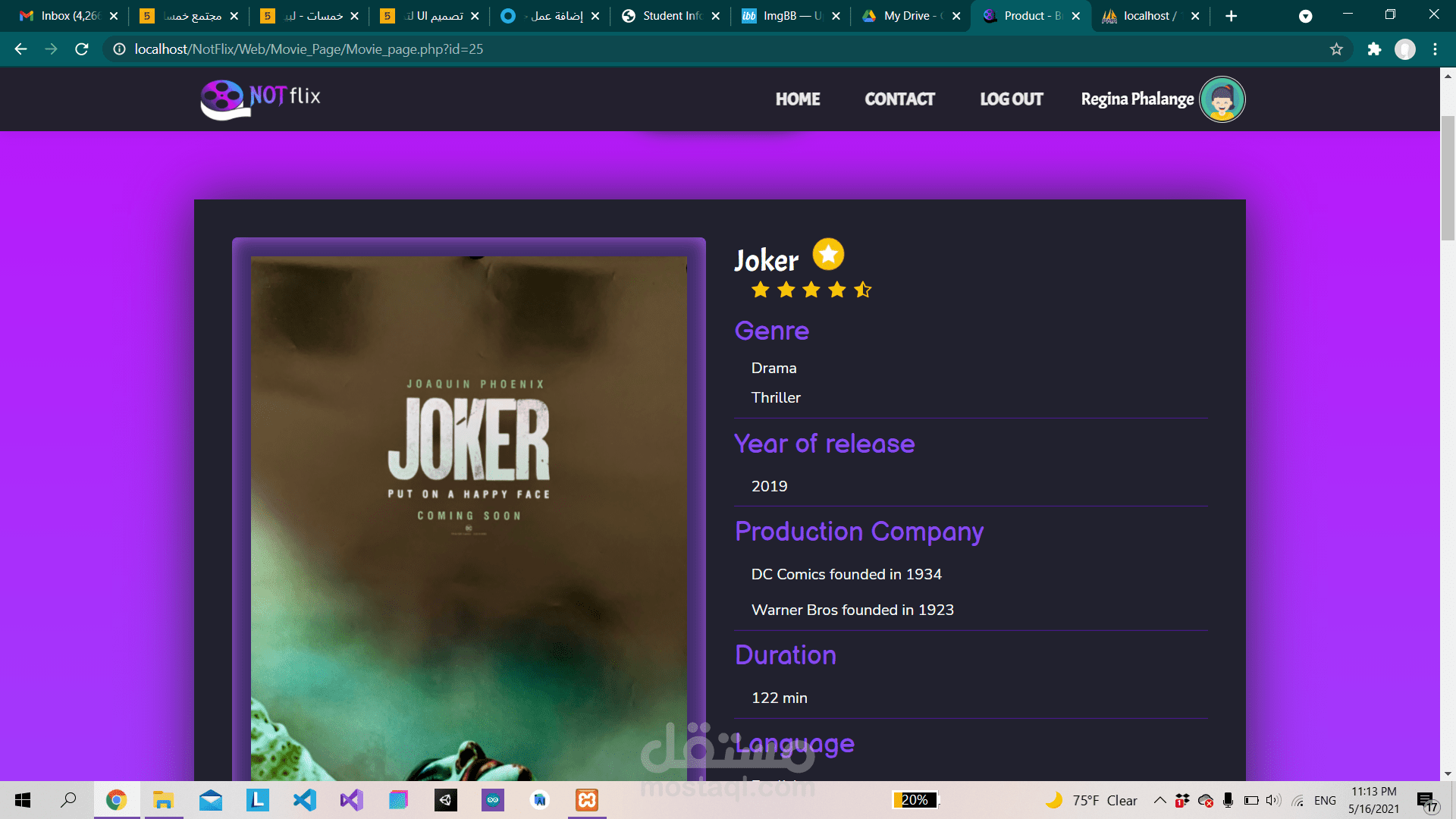Click the yellow favorite star badge beside Joker

(x=828, y=254)
